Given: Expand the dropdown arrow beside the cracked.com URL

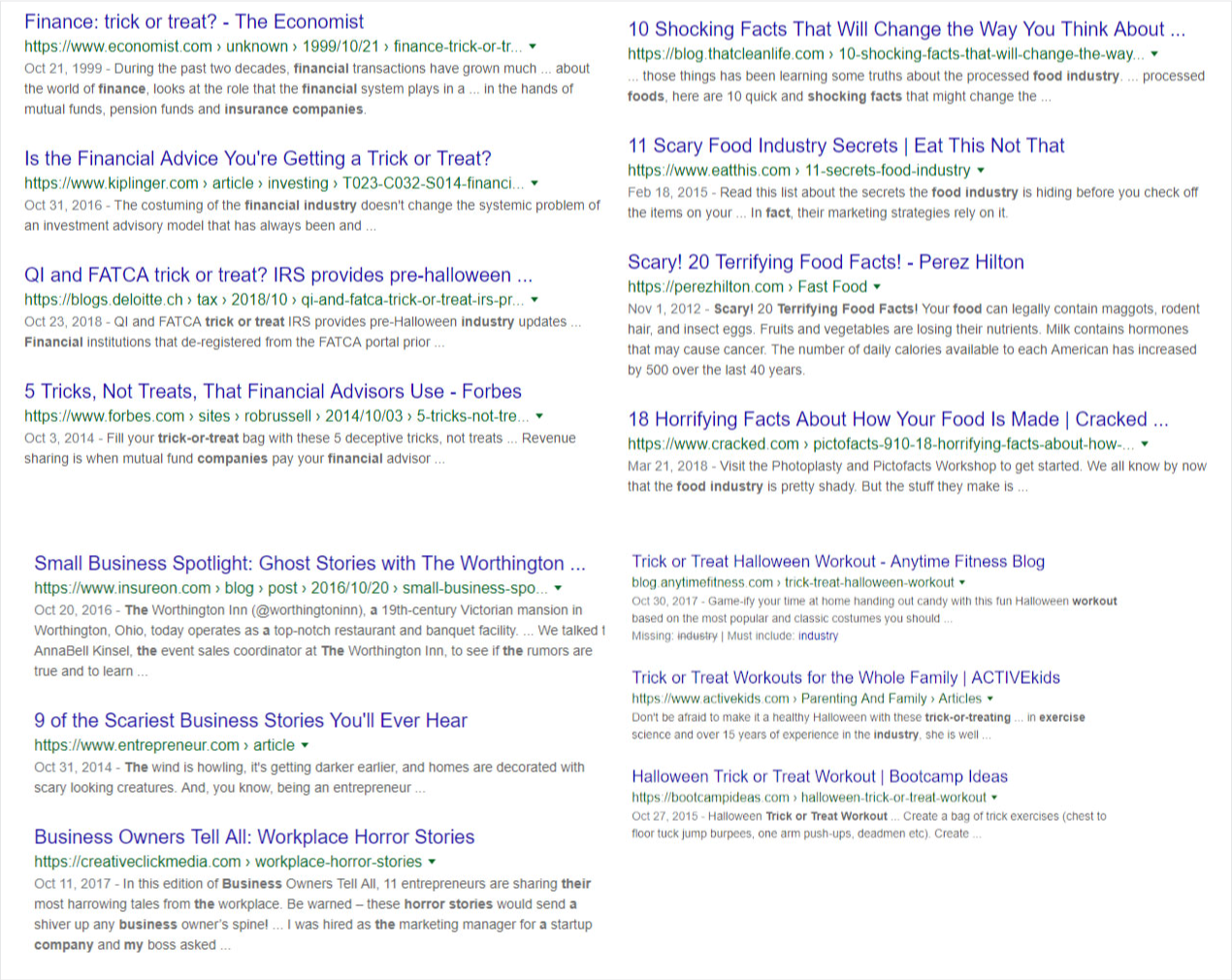Looking at the screenshot, I should (x=1145, y=444).
